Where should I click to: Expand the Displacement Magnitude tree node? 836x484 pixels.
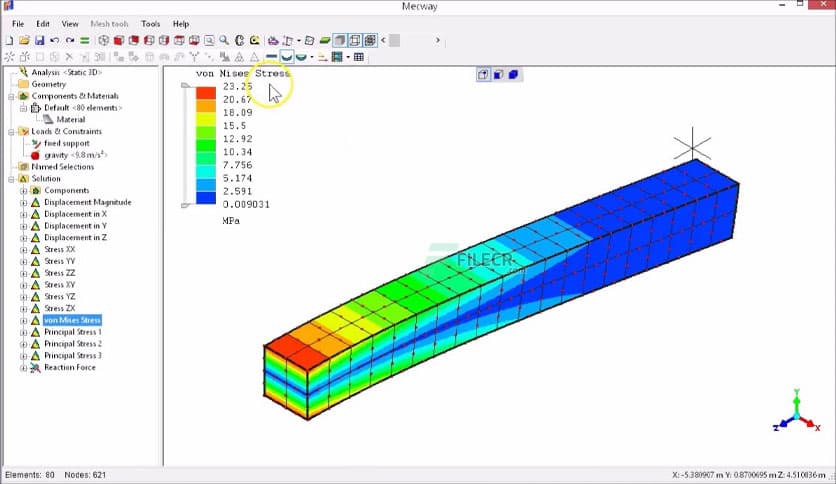(x=23, y=202)
